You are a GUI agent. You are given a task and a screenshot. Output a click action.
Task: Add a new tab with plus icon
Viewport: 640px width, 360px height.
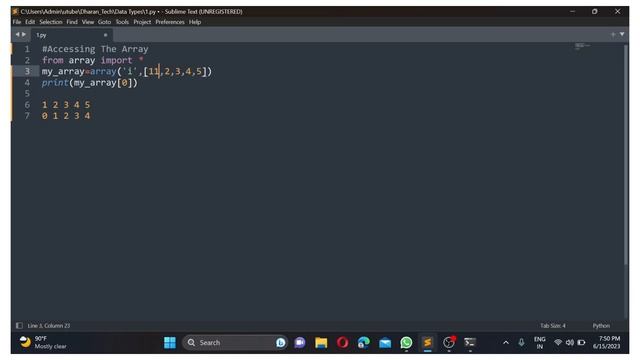tap(613, 35)
